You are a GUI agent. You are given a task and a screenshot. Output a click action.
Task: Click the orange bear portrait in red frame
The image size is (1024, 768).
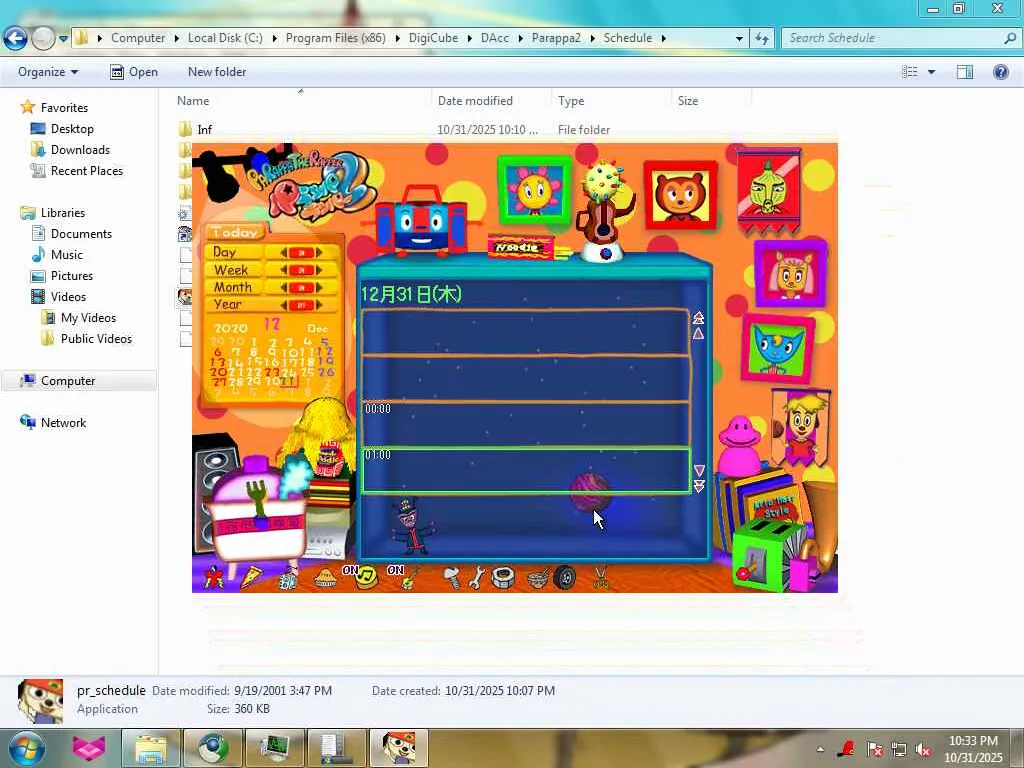680,195
